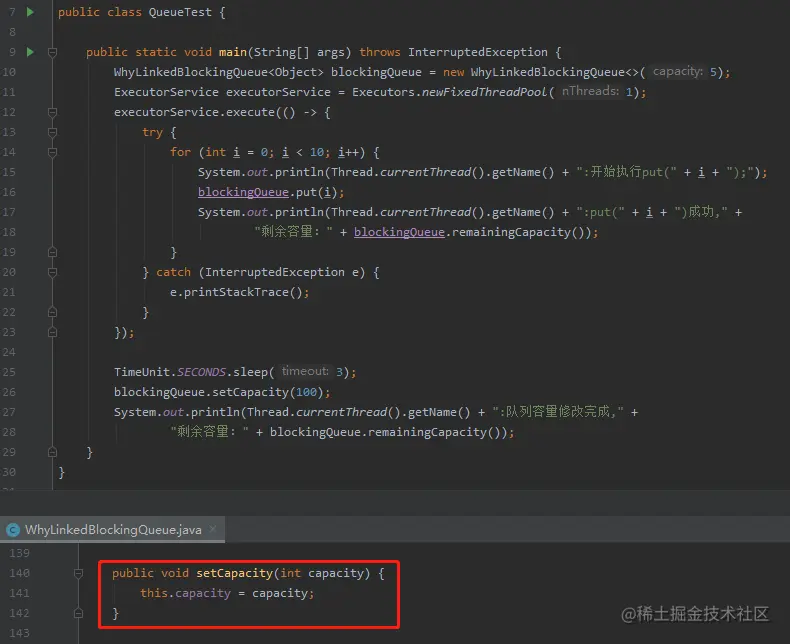Click line number 16 in gutter

click(x=9, y=192)
